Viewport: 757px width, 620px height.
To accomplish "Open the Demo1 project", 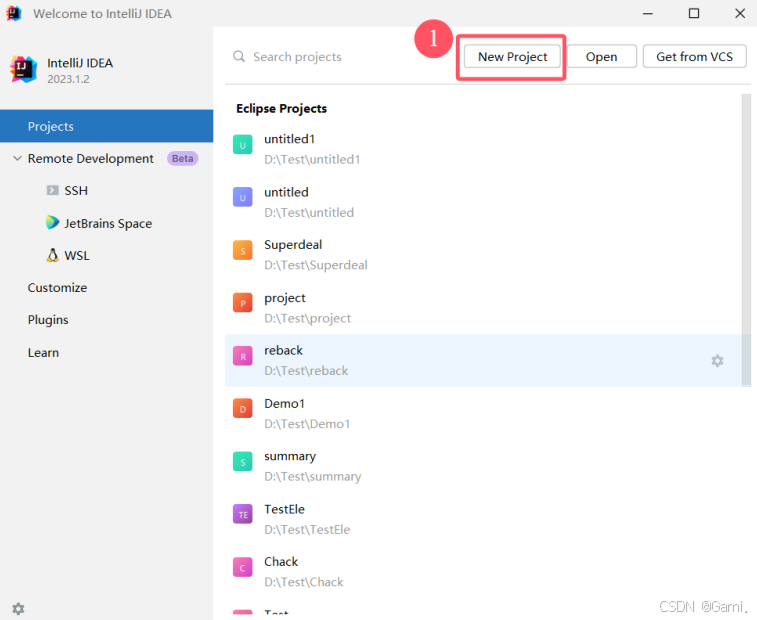I will [483, 413].
